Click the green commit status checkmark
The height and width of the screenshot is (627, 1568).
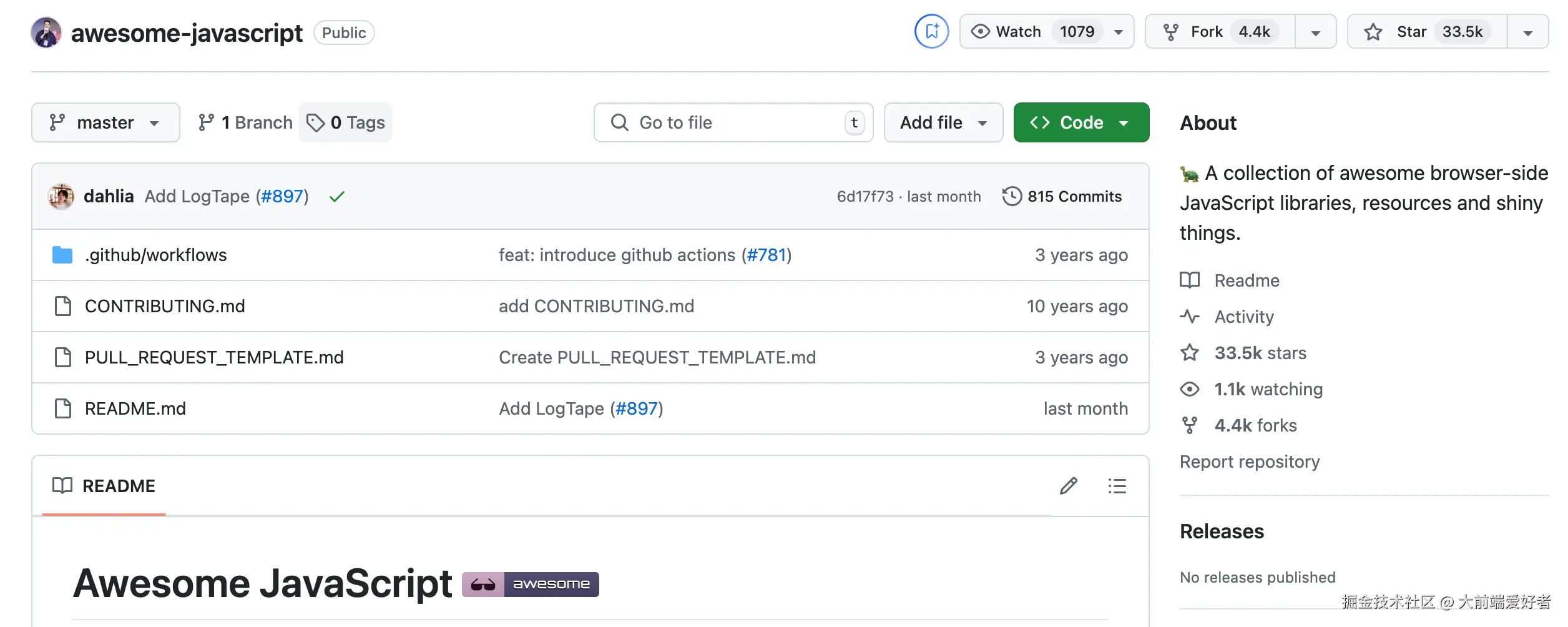tap(337, 197)
